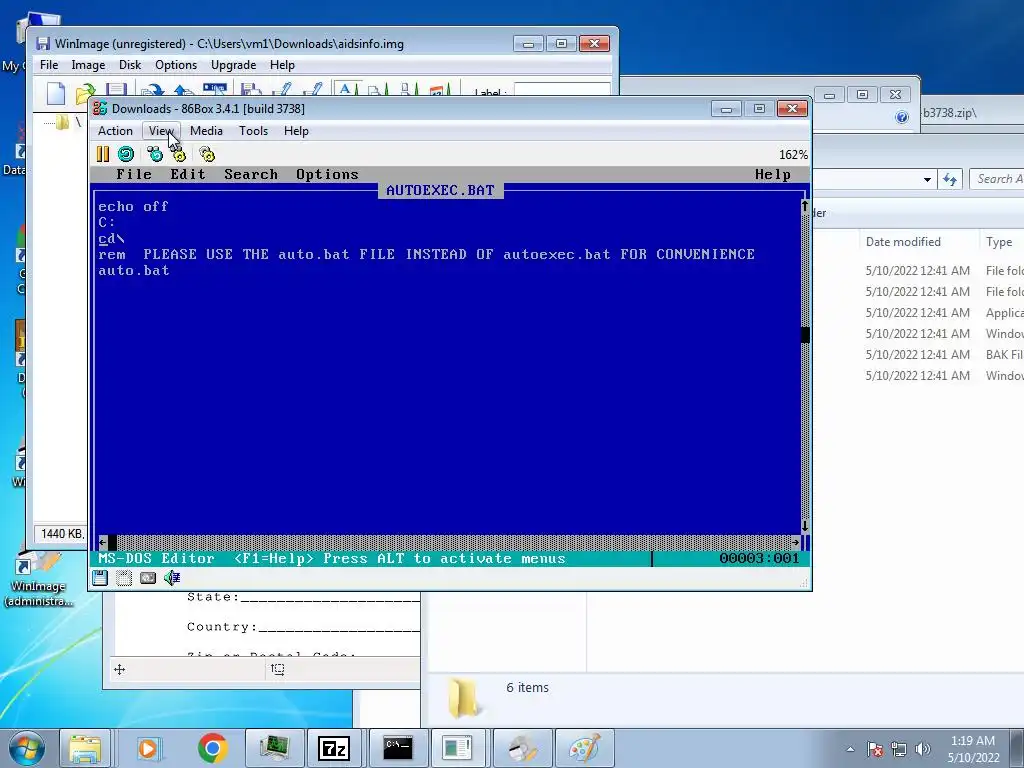
Task: Click in Explorer search box
Action: point(997,179)
